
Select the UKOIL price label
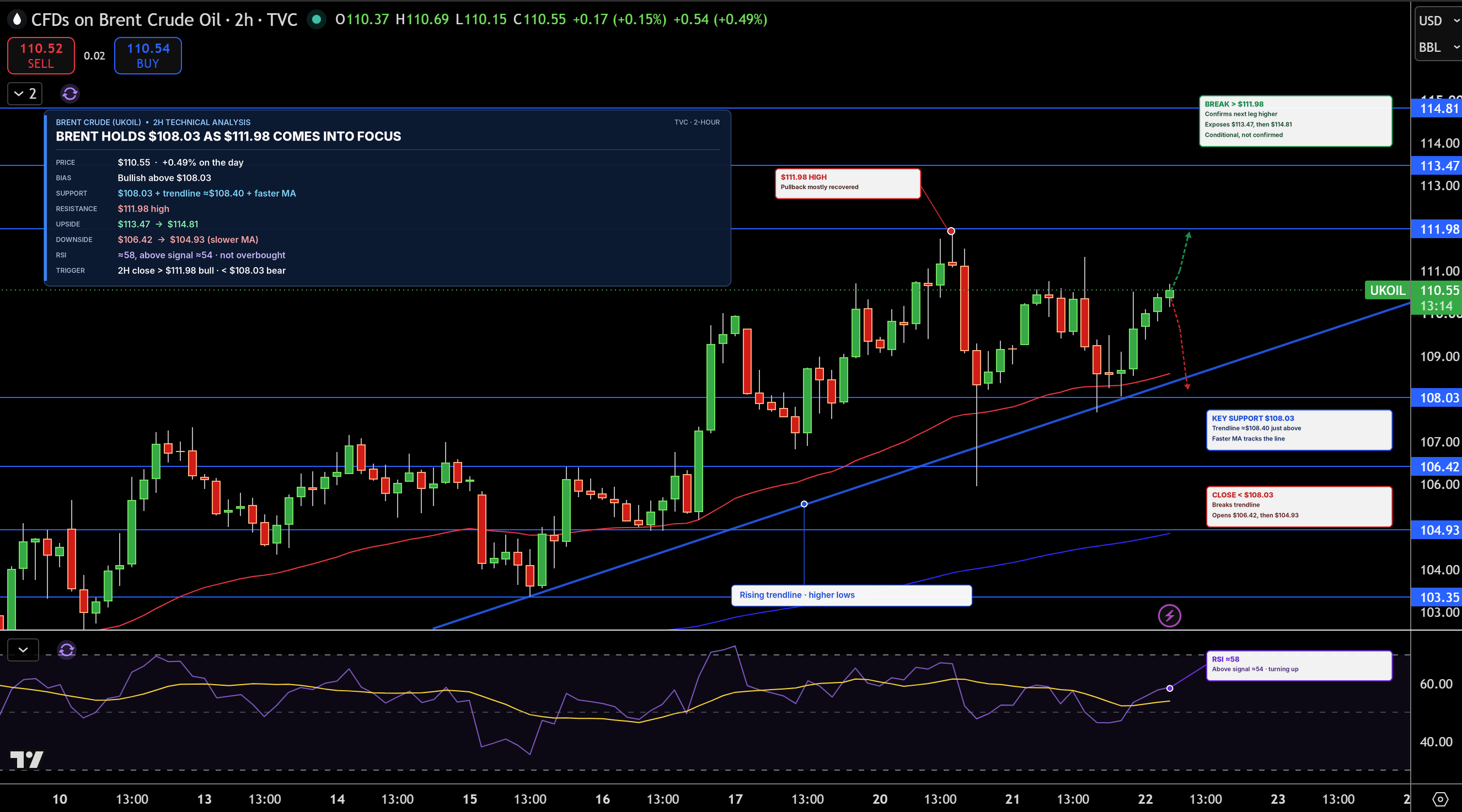1387,291
